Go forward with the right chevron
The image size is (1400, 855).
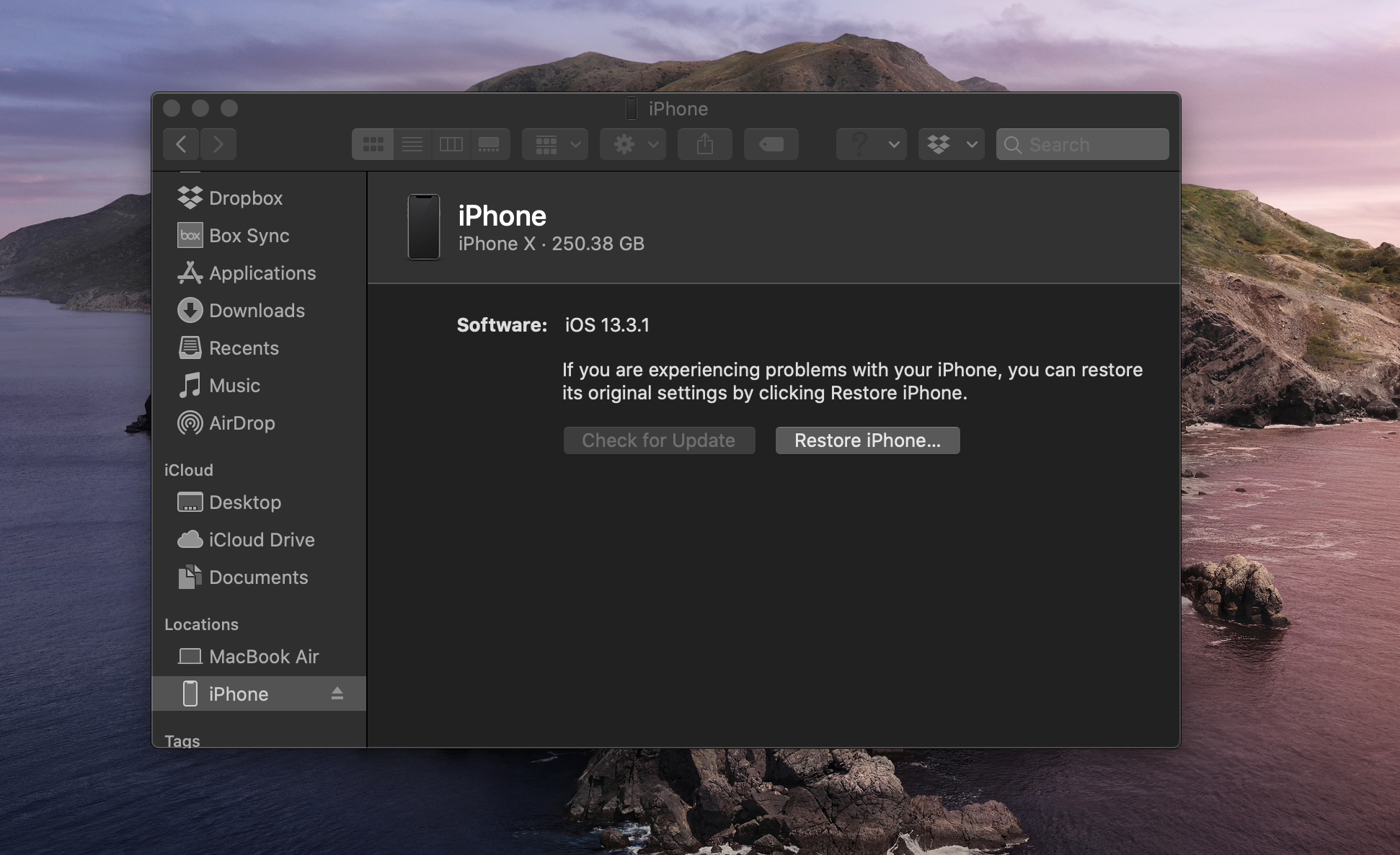218,145
